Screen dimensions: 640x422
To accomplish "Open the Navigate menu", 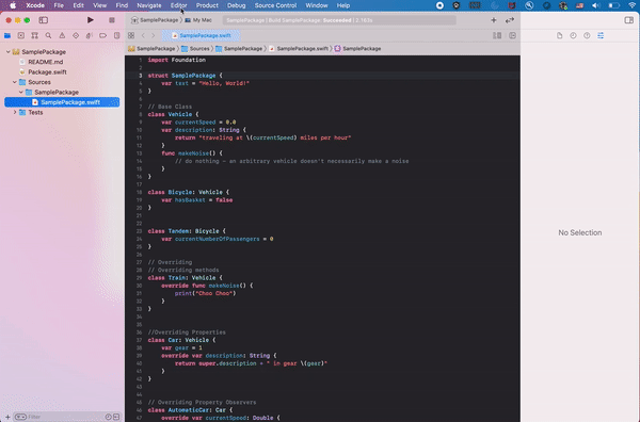I will click(x=149, y=5).
